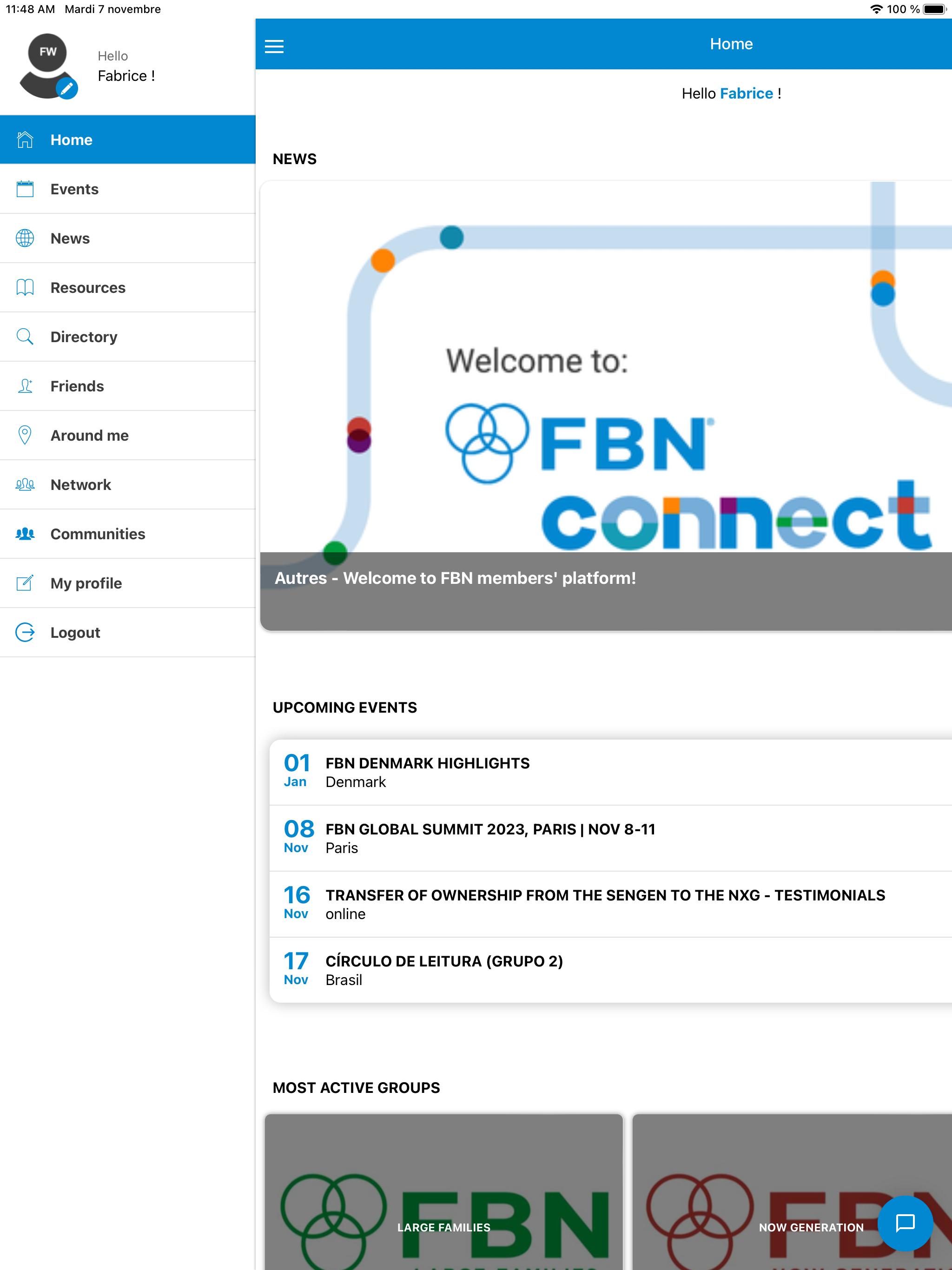This screenshot has width=952, height=1270.
Task: Open the Círculo de Leitura (Grupo 2) event
Action: (x=610, y=970)
